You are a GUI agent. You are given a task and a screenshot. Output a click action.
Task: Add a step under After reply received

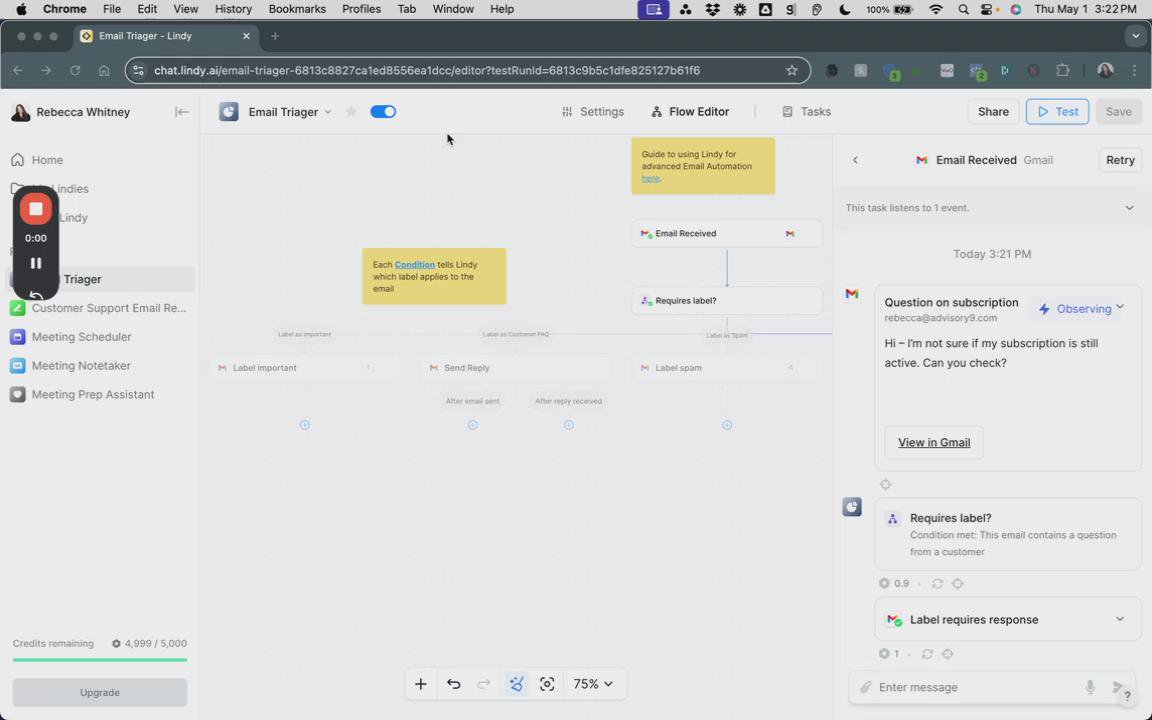pos(569,425)
